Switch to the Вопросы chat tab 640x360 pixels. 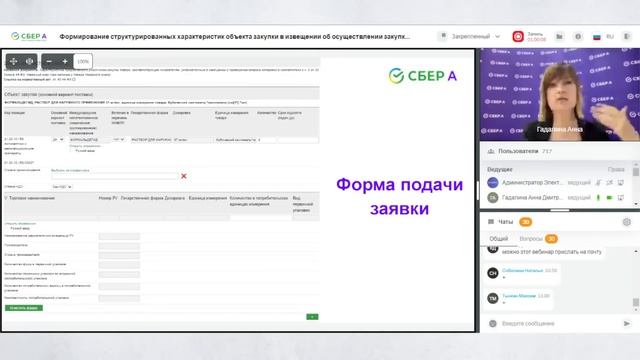tap(538, 239)
